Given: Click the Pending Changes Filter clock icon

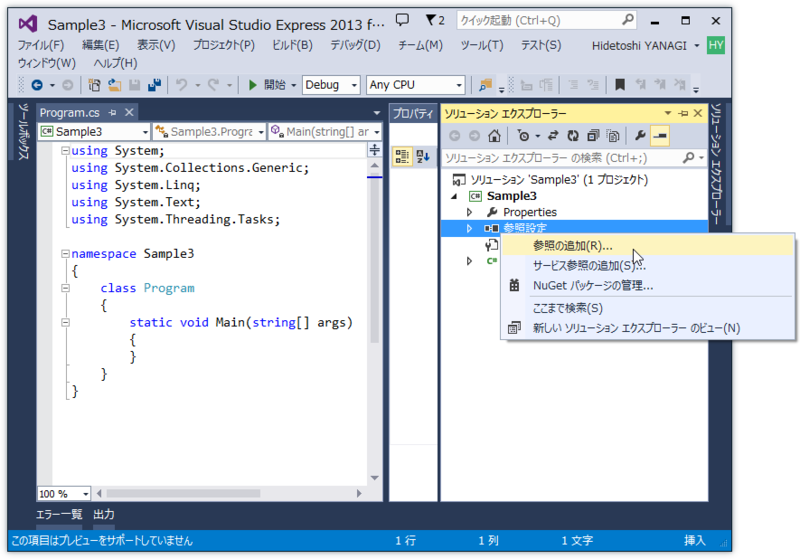Looking at the screenshot, I should [x=523, y=136].
